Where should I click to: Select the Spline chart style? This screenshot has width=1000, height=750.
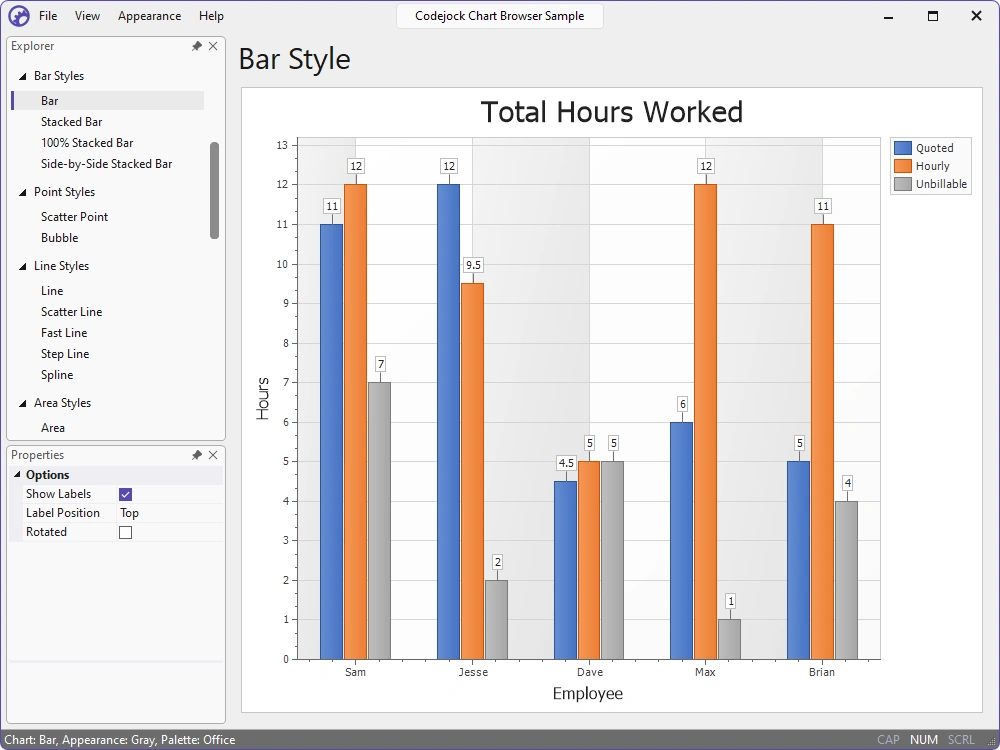click(x=57, y=375)
